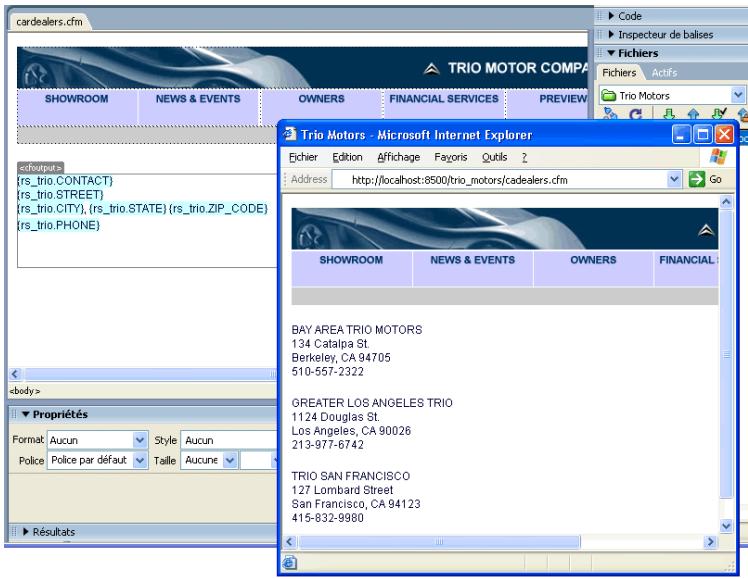Image resolution: width=748 pixels, height=579 pixels.
Task: Open the Edition menu in Internet Explorer
Action: [347, 157]
